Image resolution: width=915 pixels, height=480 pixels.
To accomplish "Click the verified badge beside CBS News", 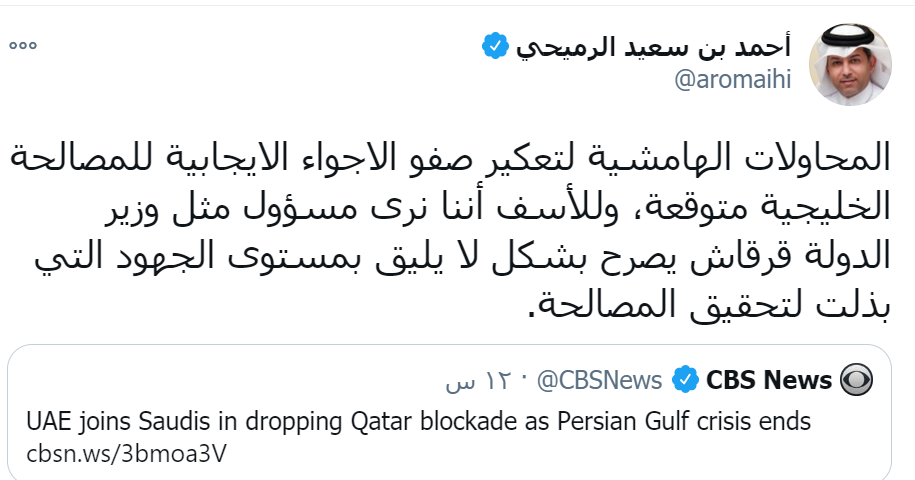I will (x=685, y=380).
